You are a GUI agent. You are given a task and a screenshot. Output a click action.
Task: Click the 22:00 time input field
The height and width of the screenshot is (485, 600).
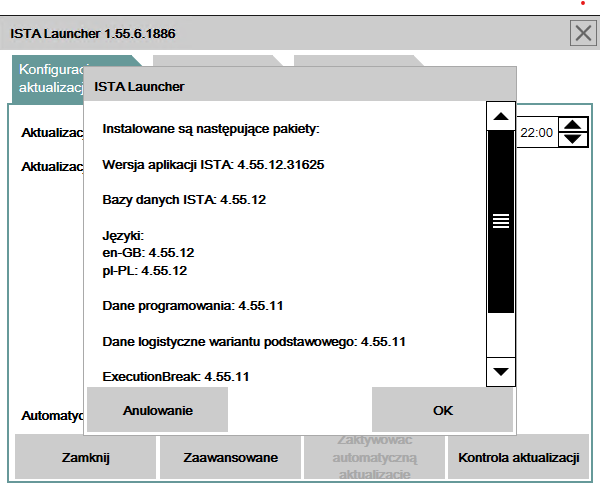[x=537, y=132]
